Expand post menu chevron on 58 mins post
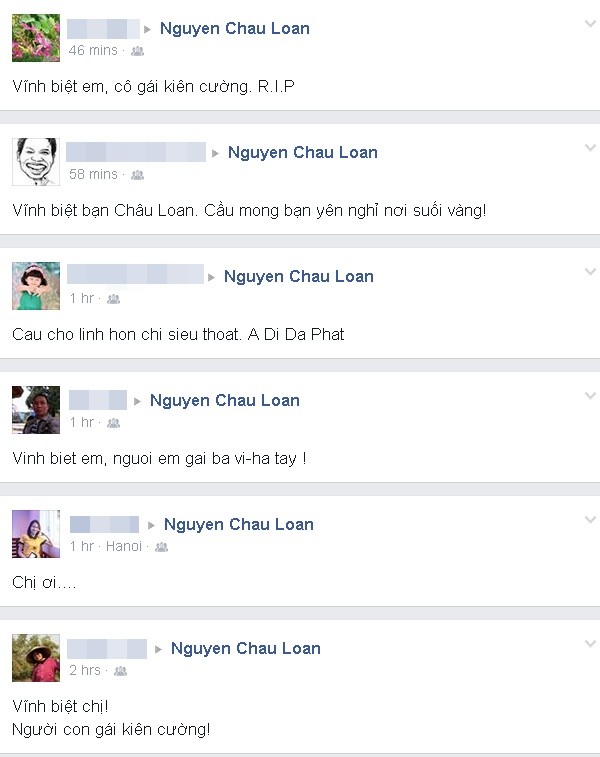Screen dimensions: 600x757 pyautogui.click(x=590, y=148)
